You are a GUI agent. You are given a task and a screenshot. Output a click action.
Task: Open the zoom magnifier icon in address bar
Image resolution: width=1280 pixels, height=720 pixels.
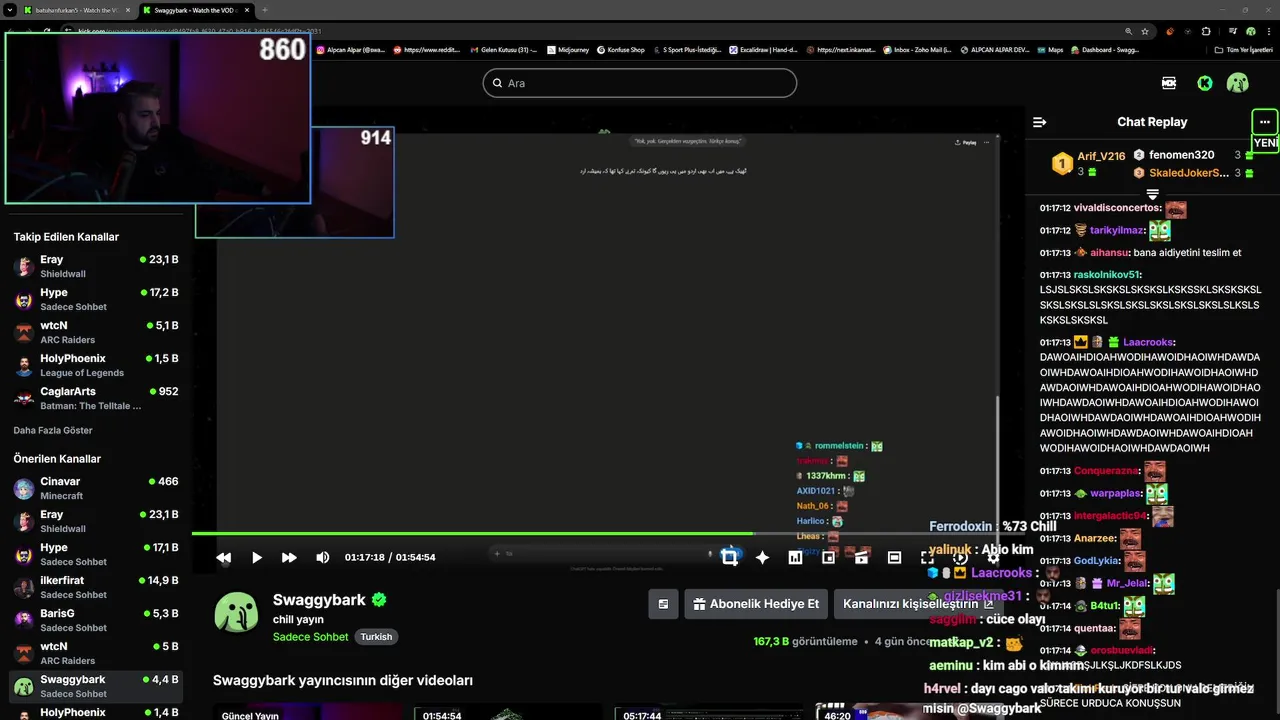(x=1129, y=31)
